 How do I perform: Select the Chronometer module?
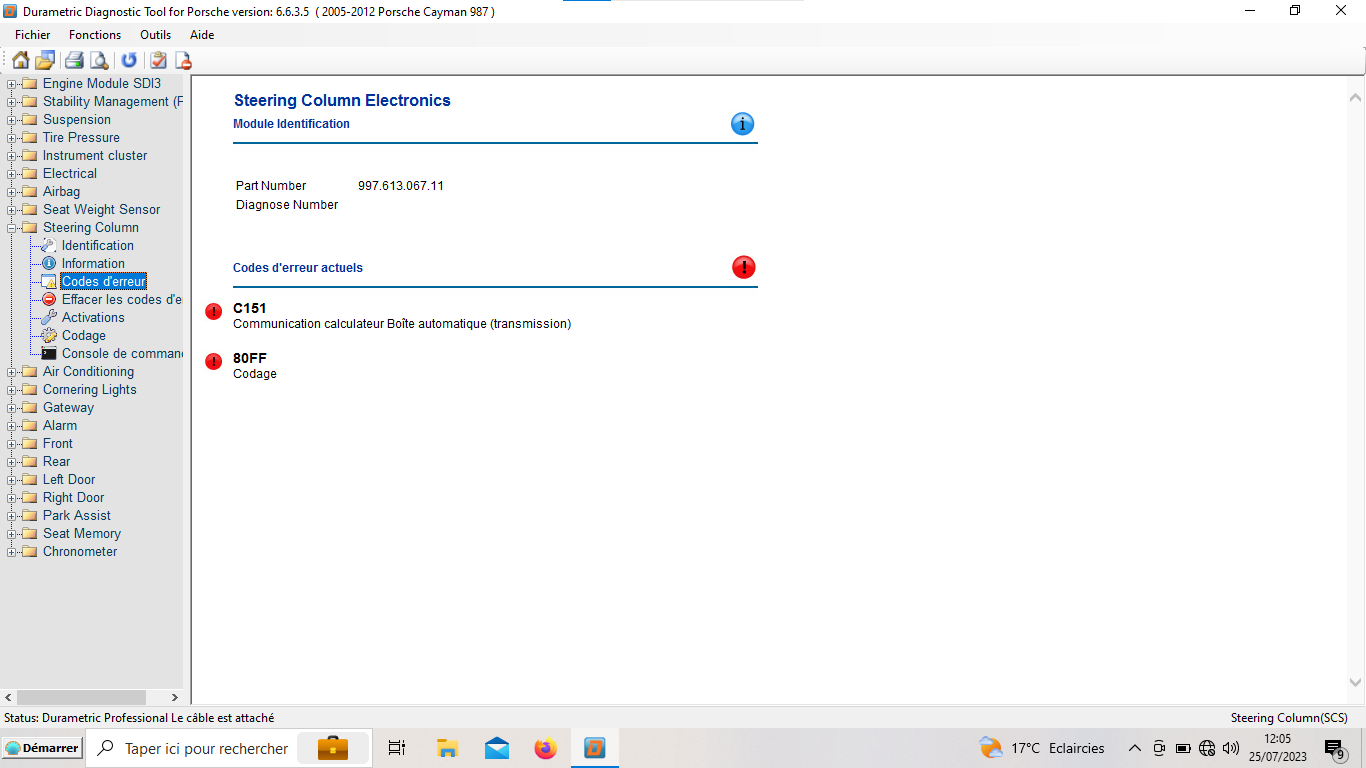coord(79,551)
